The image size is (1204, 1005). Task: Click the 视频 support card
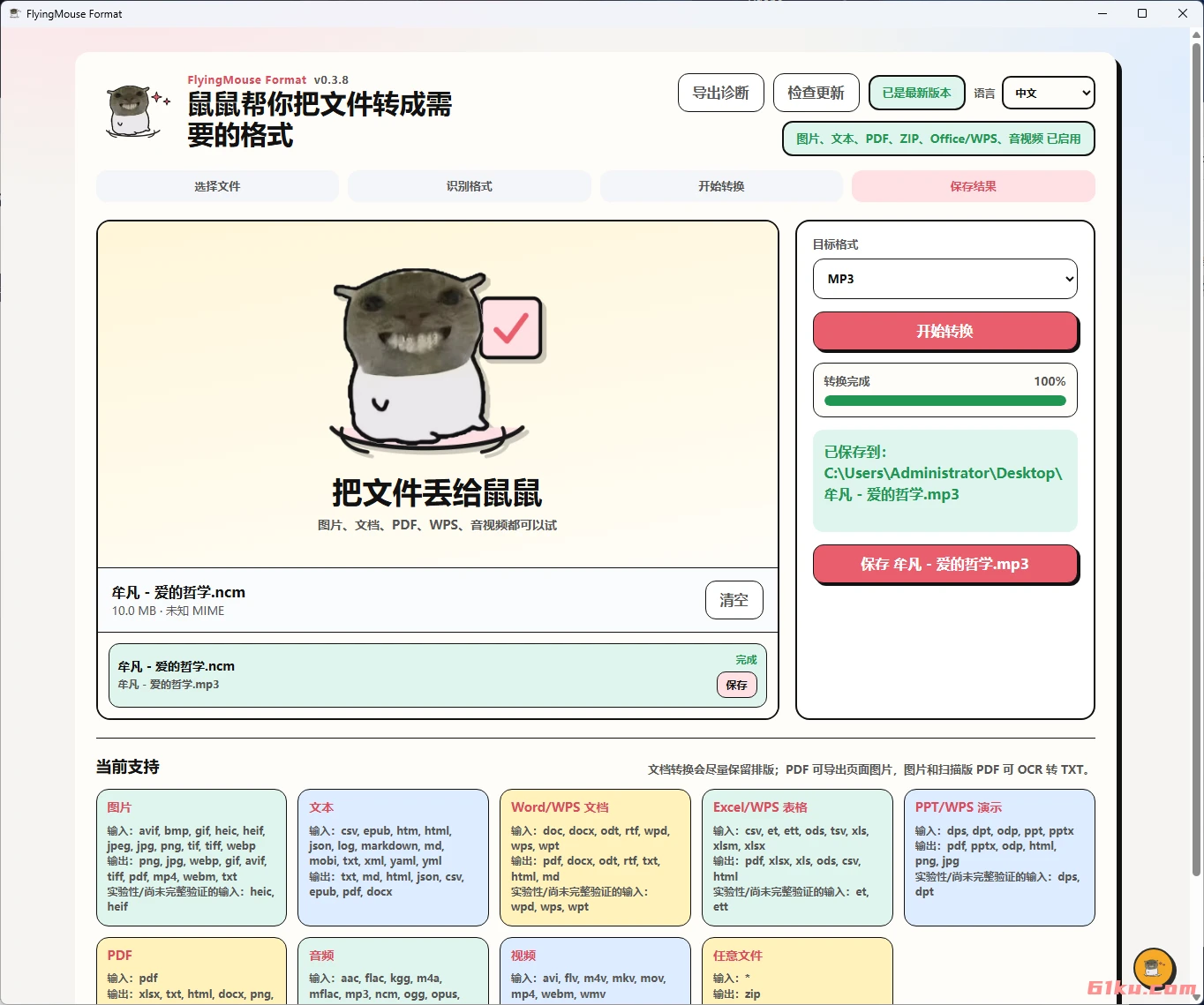(596, 971)
